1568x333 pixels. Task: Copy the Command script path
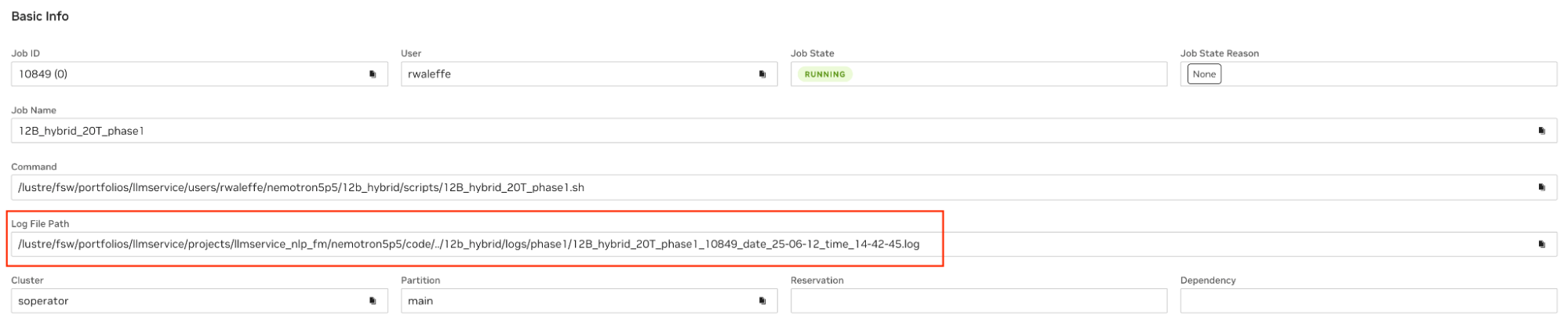pos(1541,187)
